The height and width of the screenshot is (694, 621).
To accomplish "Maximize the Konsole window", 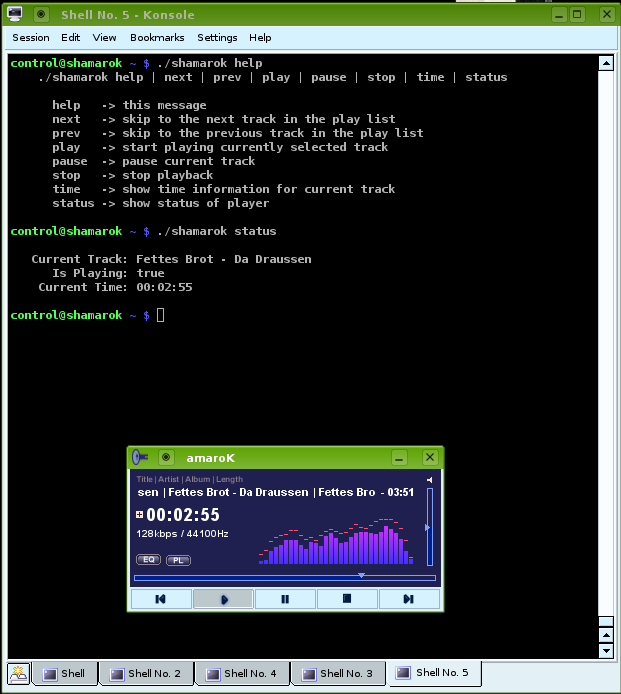I will point(577,15).
